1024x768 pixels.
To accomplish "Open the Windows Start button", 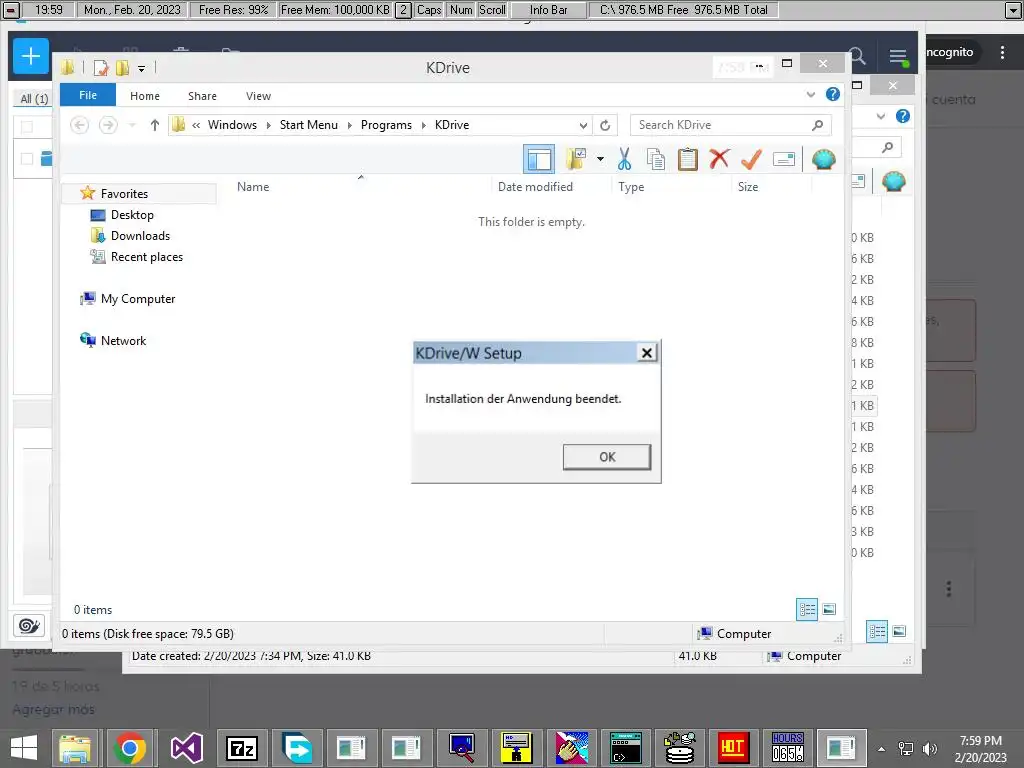I will pos(24,748).
